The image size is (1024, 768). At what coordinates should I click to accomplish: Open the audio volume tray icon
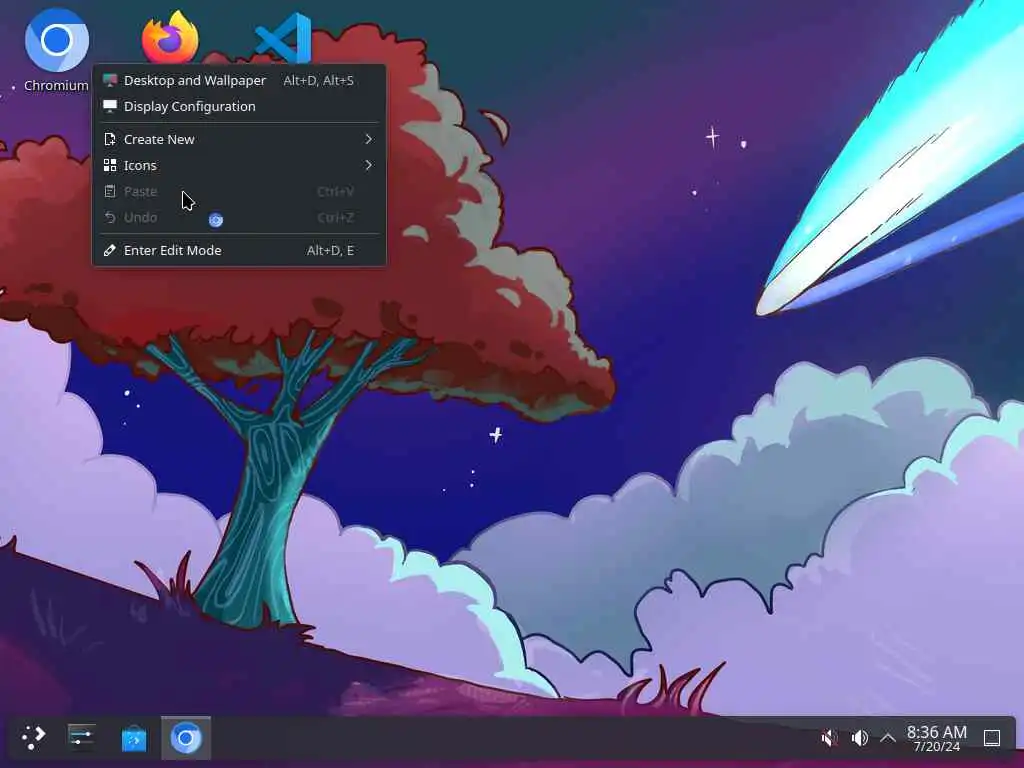(x=859, y=738)
